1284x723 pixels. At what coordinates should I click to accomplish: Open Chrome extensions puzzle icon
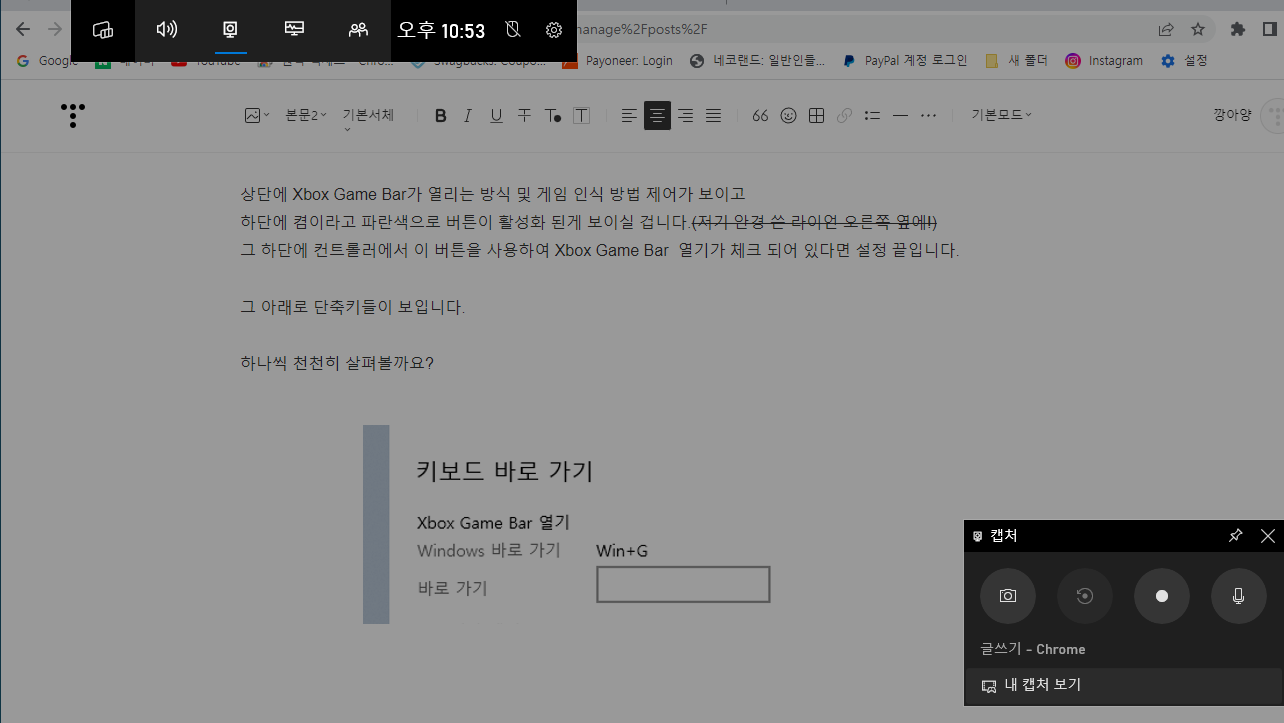[x=1238, y=29]
